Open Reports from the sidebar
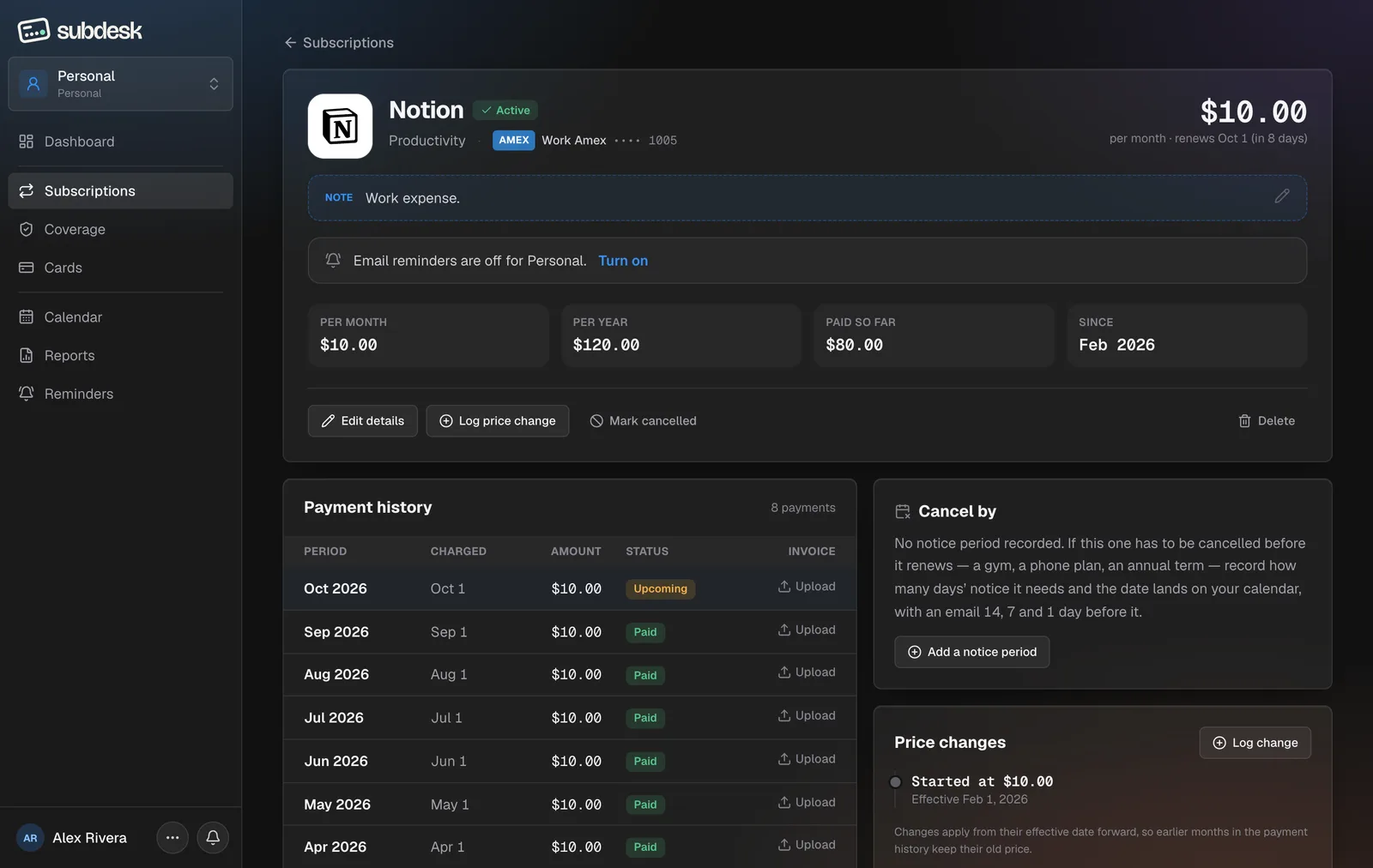1373x868 pixels. pyautogui.click(x=120, y=355)
